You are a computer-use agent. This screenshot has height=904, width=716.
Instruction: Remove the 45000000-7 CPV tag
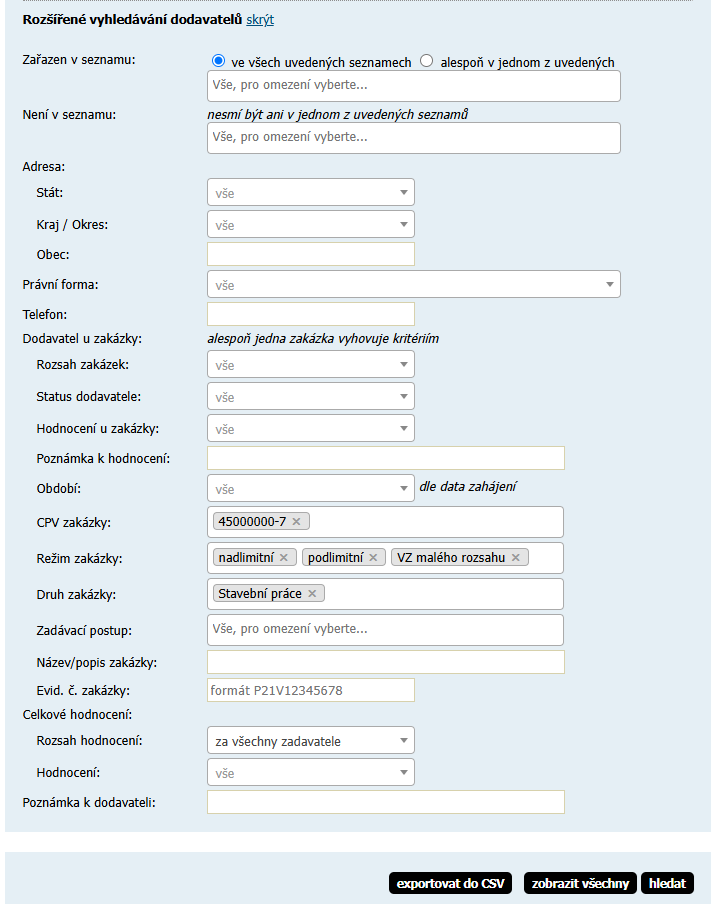296,522
